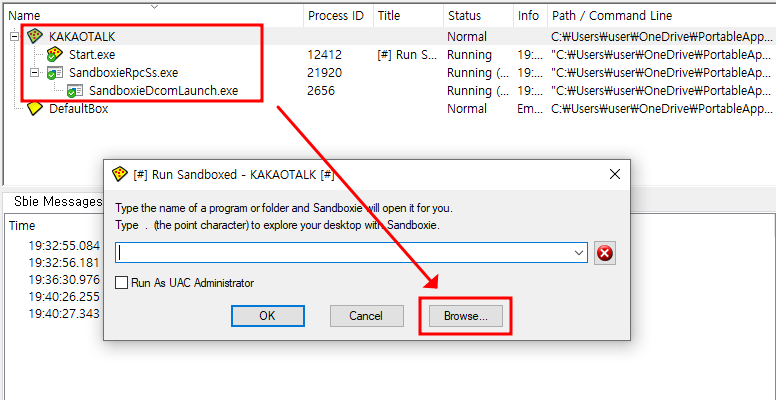Sort by the Process ID column header
Viewport: 776px width, 400px height.
tap(339, 16)
